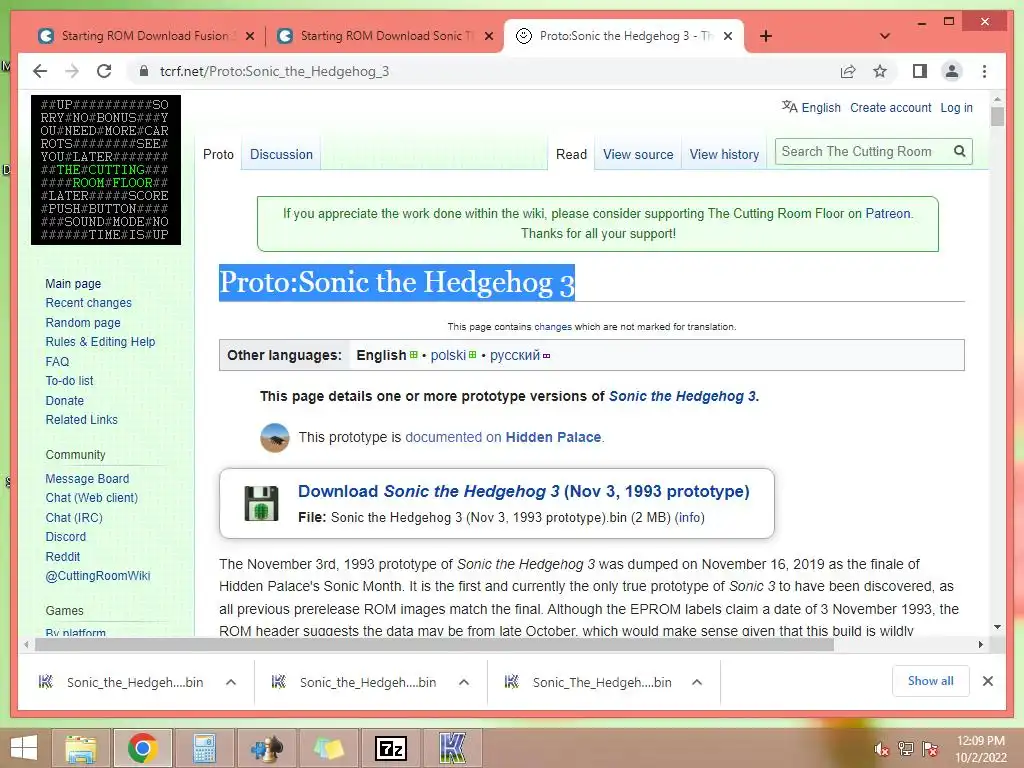This screenshot has height=768, width=1024.
Task: Click the English language link
Action: [821, 108]
